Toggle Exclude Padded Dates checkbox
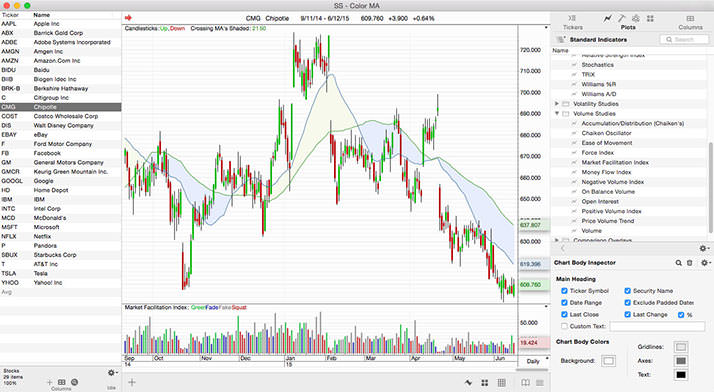 (x=627, y=302)
